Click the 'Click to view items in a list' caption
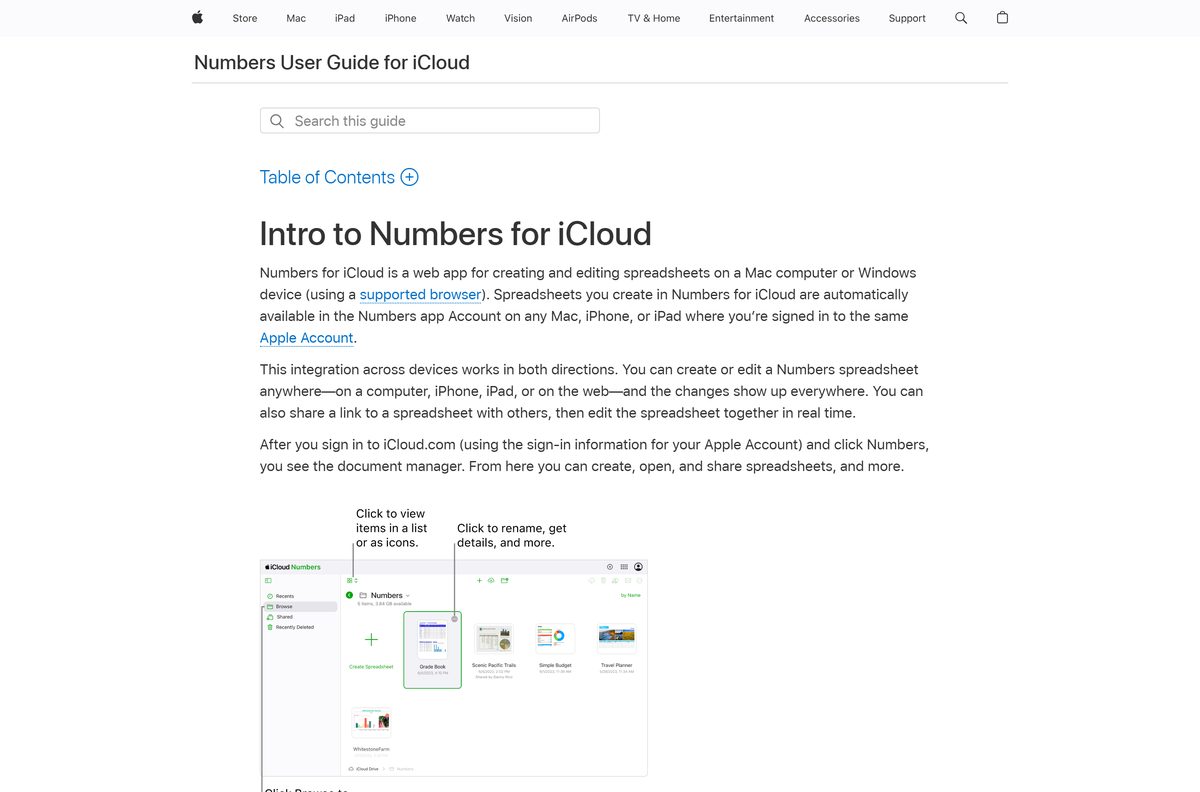Image resolution: width=1200 pixels, height=792 pixels. [x=391, y=528]
